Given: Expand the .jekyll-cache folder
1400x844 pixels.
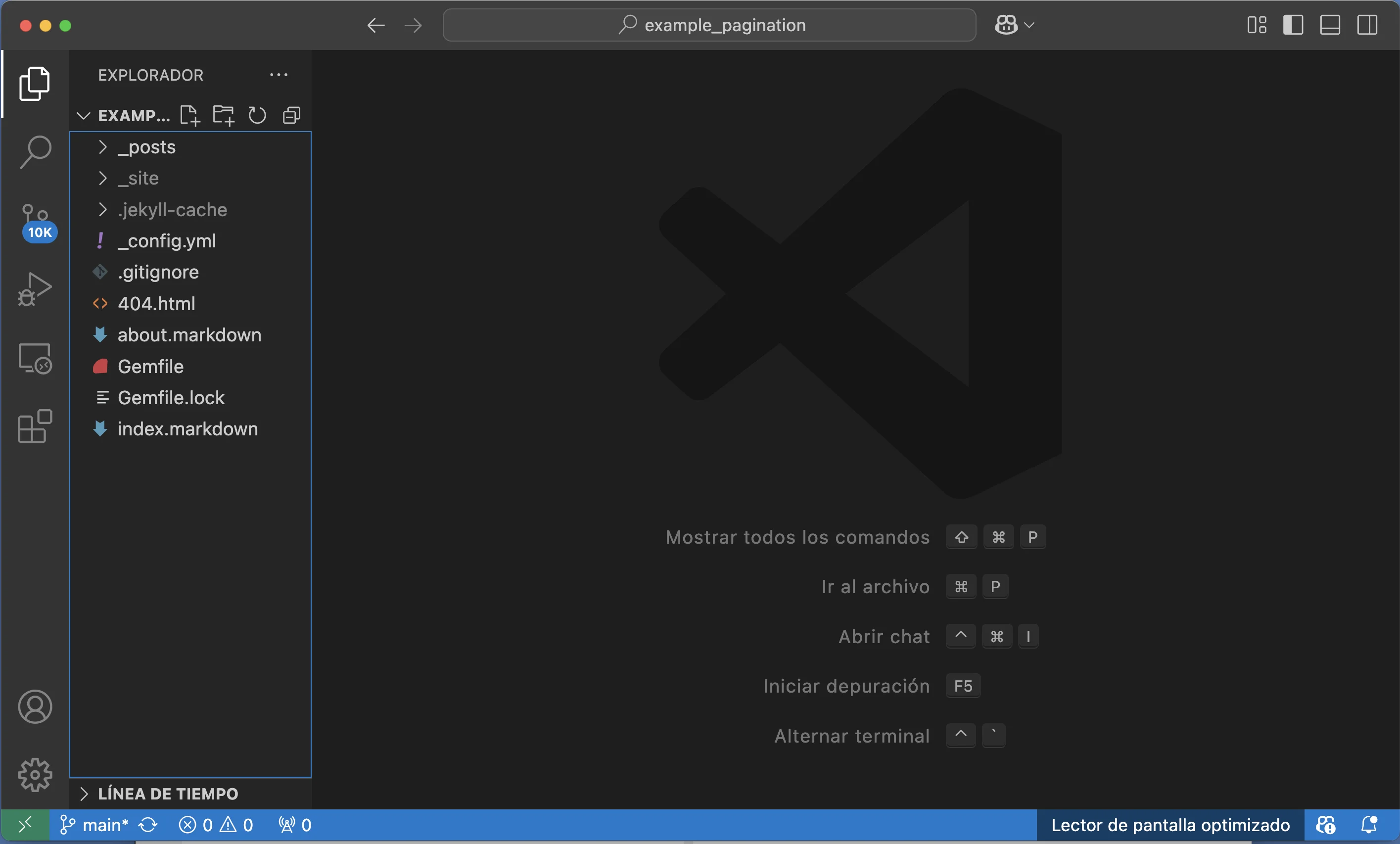Looking at the screenshot, I should pyautogui.click(x=190, y=210).
